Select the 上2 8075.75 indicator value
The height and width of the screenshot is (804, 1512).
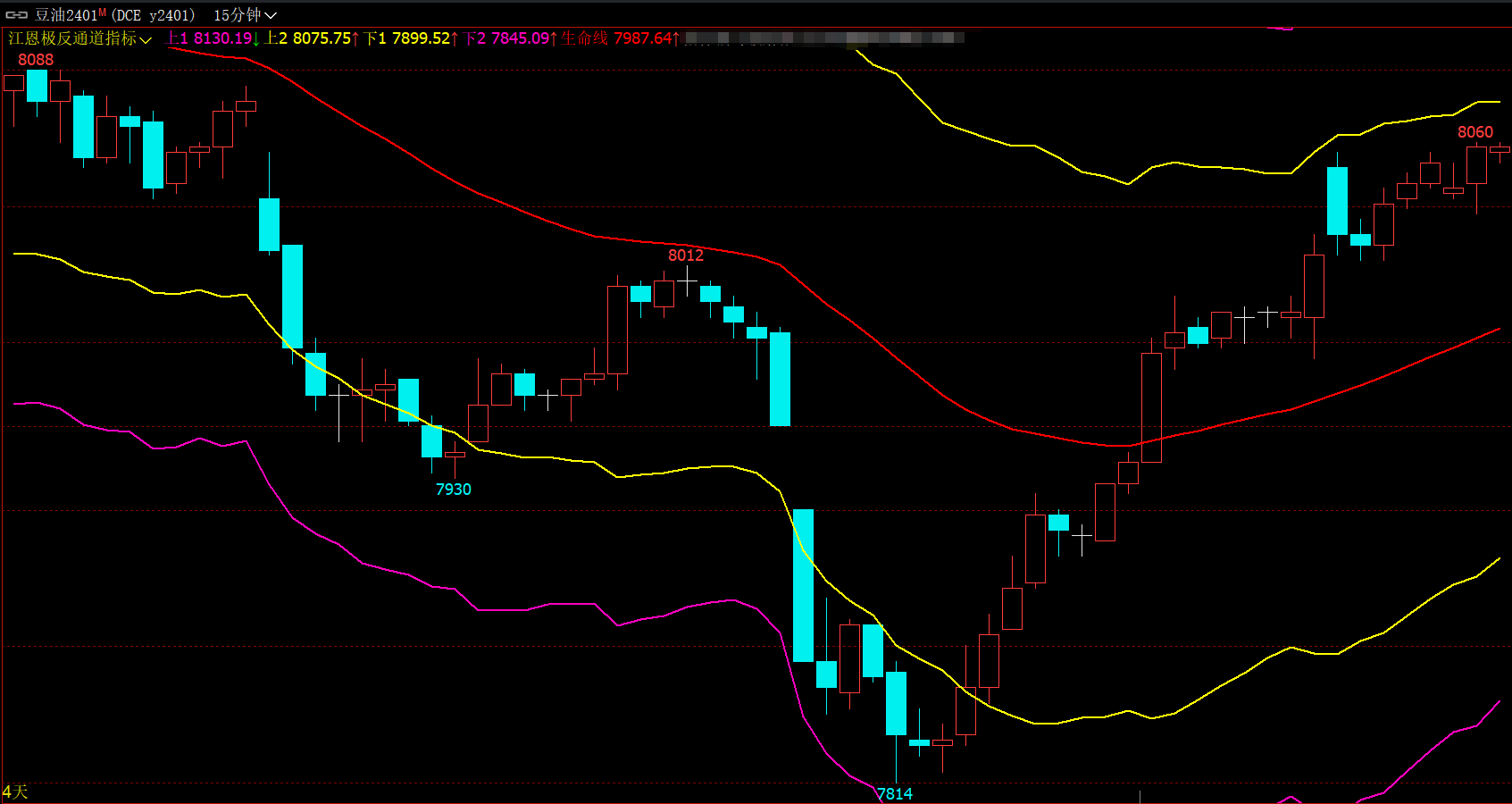tap(311, 38)
